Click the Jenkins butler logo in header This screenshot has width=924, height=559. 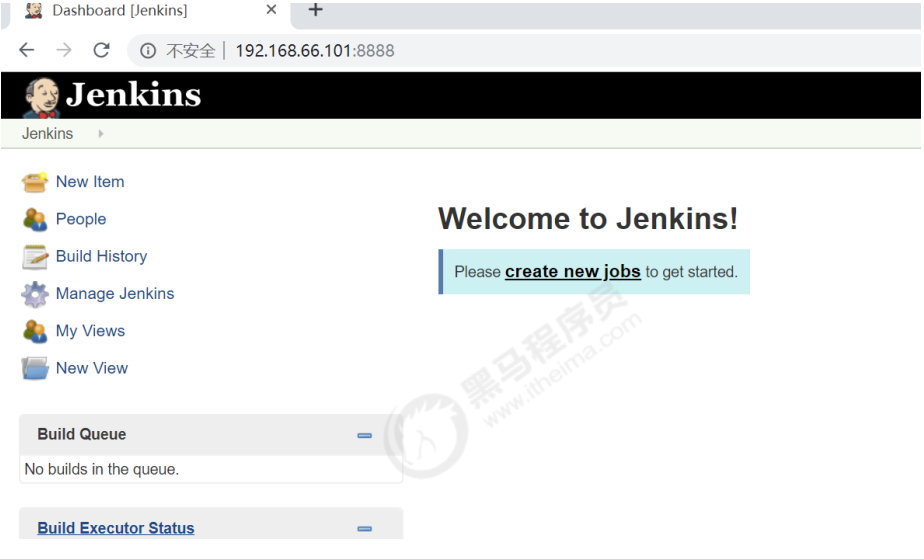coord(41,97)
